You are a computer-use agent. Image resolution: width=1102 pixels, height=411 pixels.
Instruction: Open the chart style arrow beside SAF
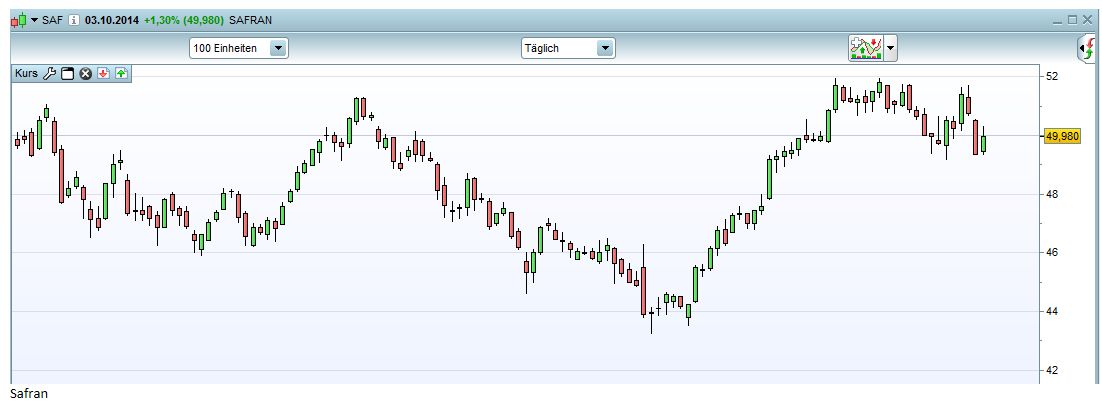pos(35,20)
